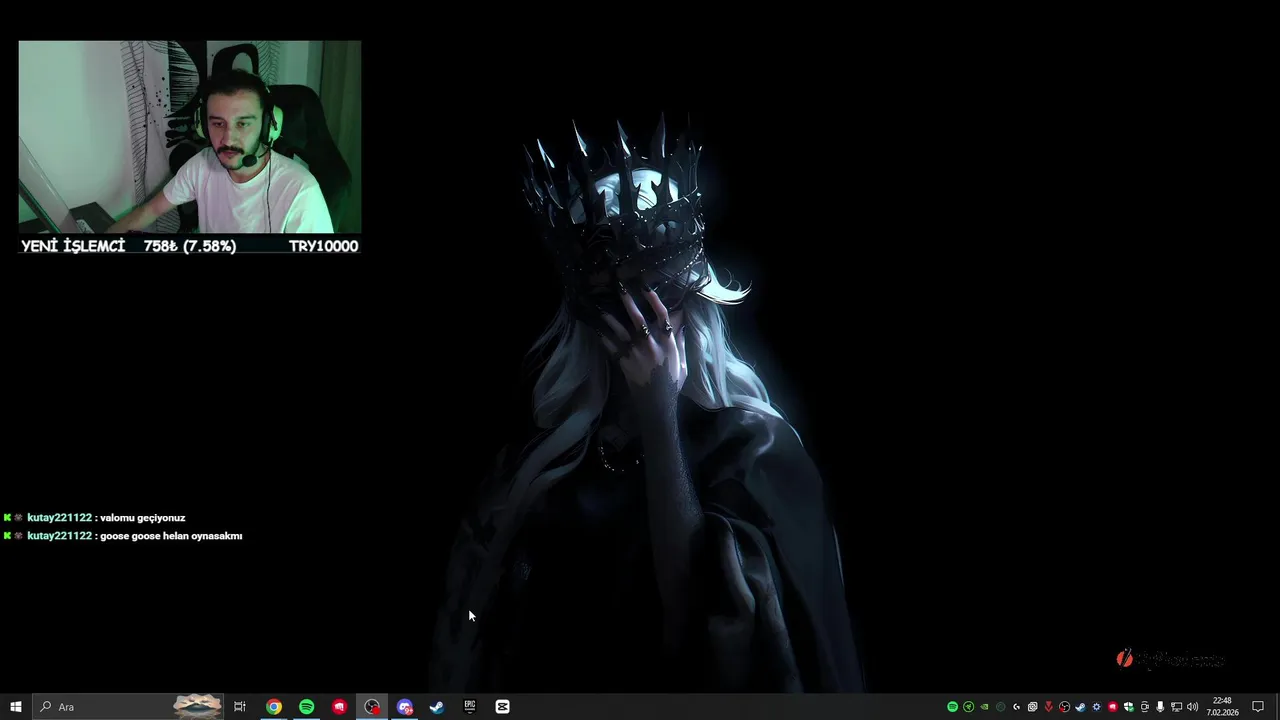Open the notification center
1280x720 pixels.
click(x=1258, y=707)
